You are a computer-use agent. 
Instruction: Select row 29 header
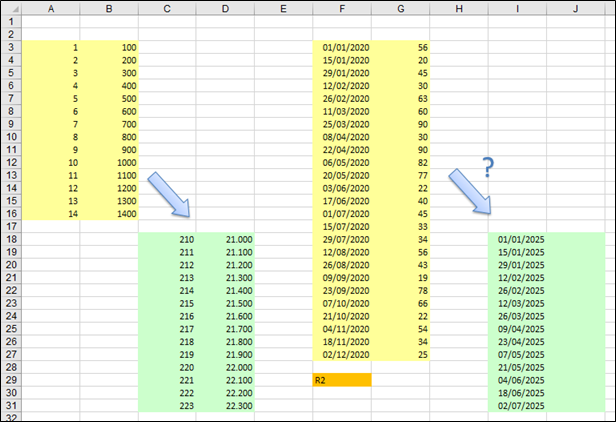[x=12, y=380]
